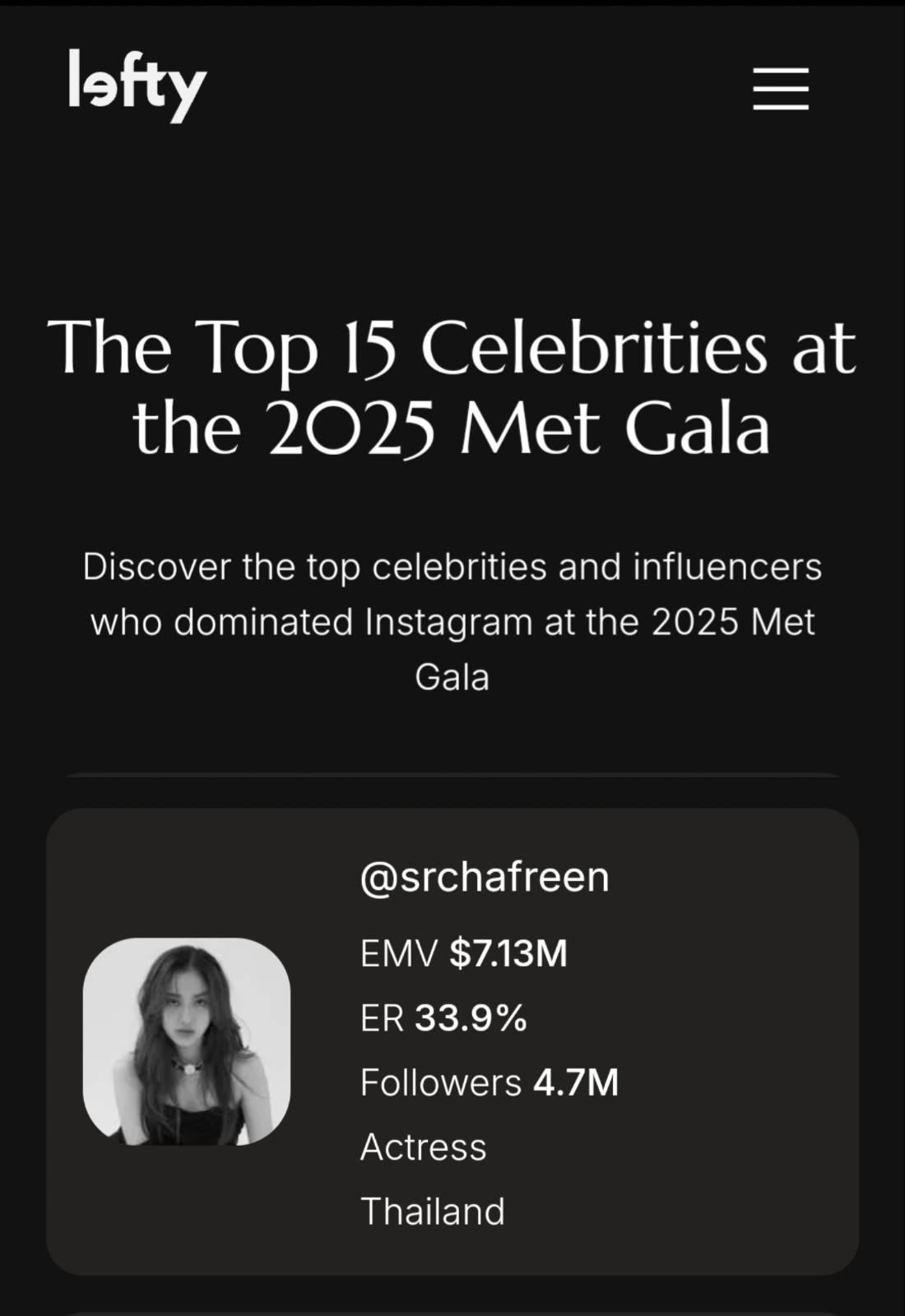Click the 4.7M follower count
Viewport: 905px width, 1316px height.
coord(576,1082)
